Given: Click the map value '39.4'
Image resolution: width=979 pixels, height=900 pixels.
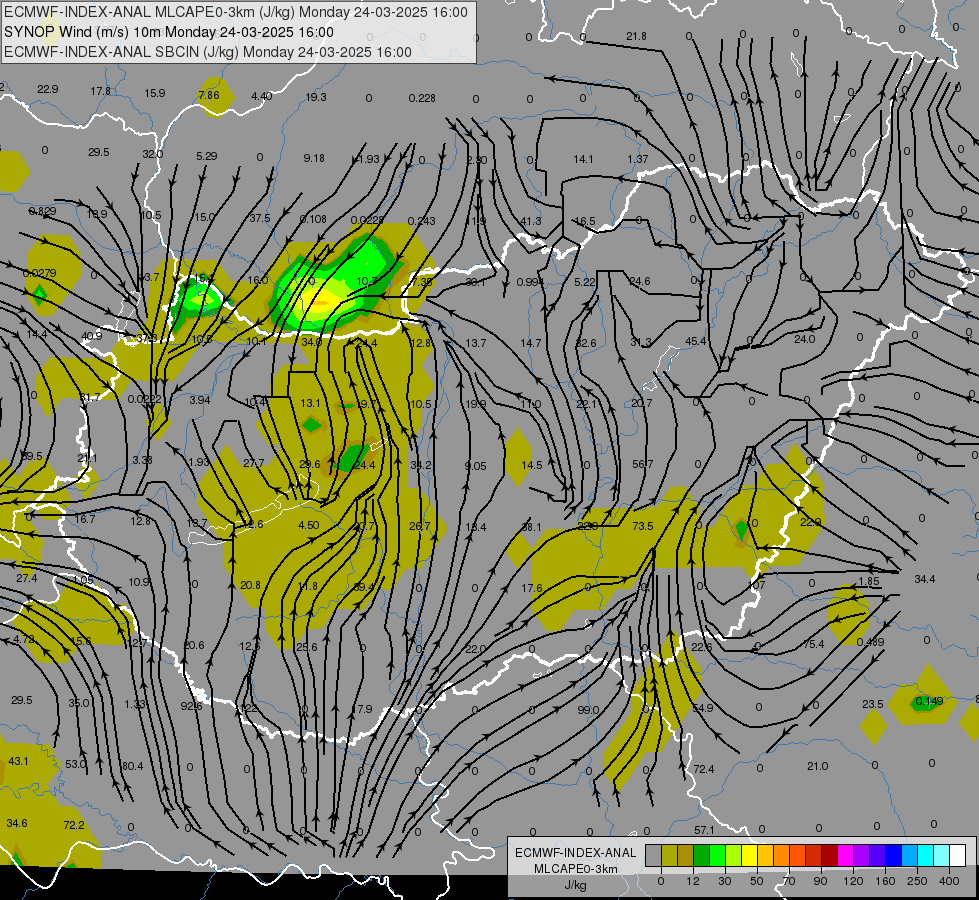Looking at the screenshot, I should (364, 586).
